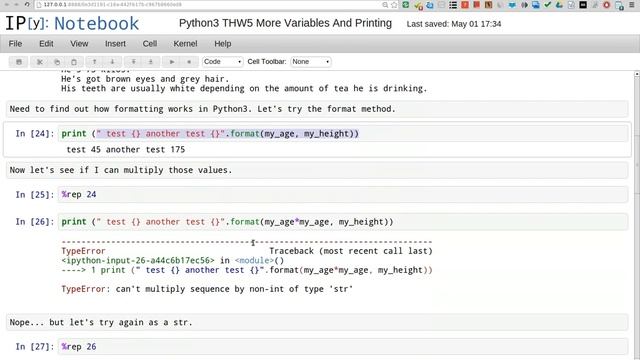Move selected cell down with arrow icon
Viewport: 640px width, 360px height.
pos(112,62)
